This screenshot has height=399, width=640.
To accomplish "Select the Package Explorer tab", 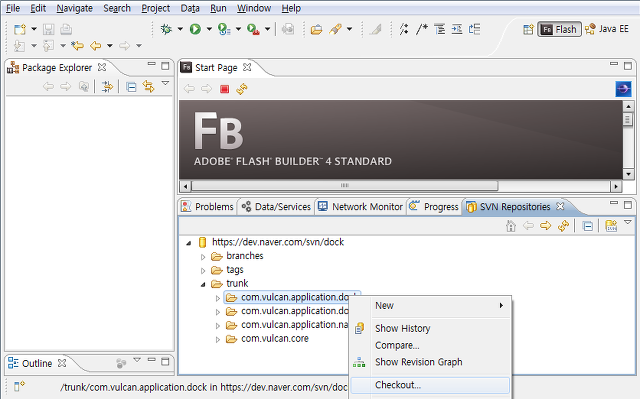I will (x=56, y=68).
